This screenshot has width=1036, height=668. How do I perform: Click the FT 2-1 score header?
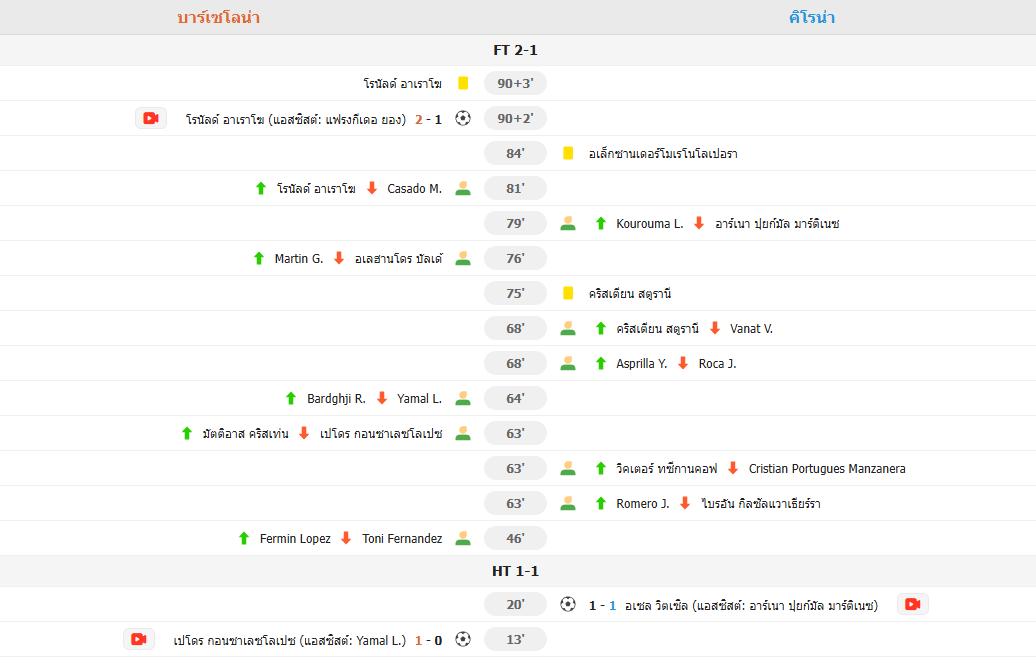[515, 50]
